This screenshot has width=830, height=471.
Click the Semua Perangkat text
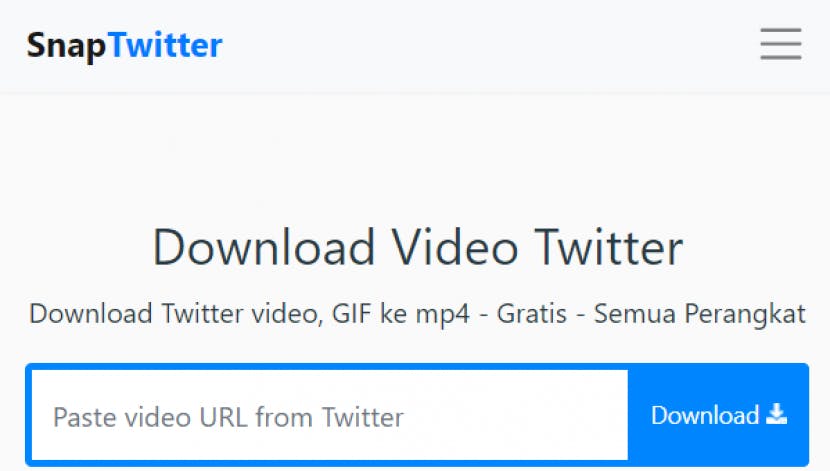[x=700, y=314]
